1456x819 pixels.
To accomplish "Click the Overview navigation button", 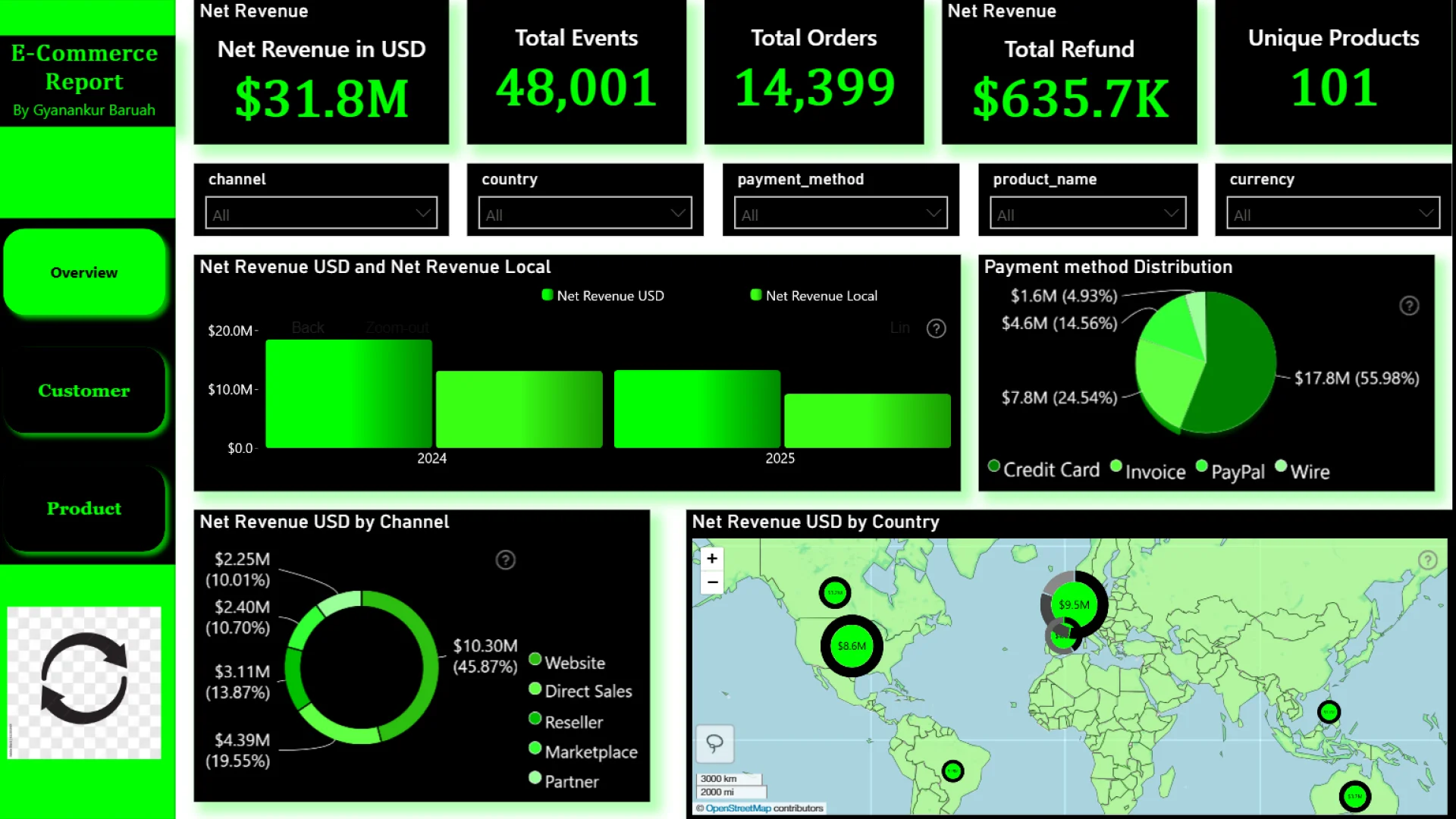I will tap(84, 272).
